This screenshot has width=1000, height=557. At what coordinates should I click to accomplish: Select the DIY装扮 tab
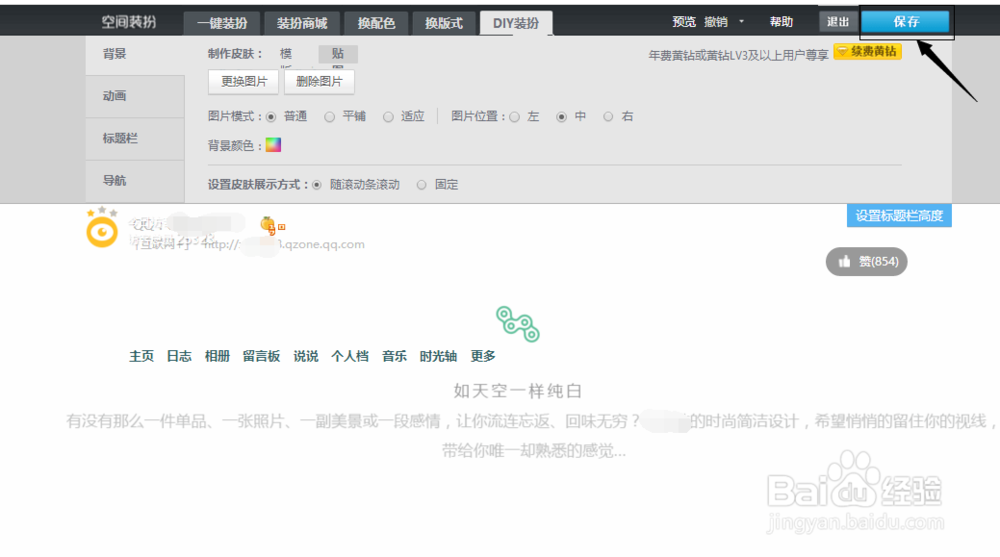point(516,24)
